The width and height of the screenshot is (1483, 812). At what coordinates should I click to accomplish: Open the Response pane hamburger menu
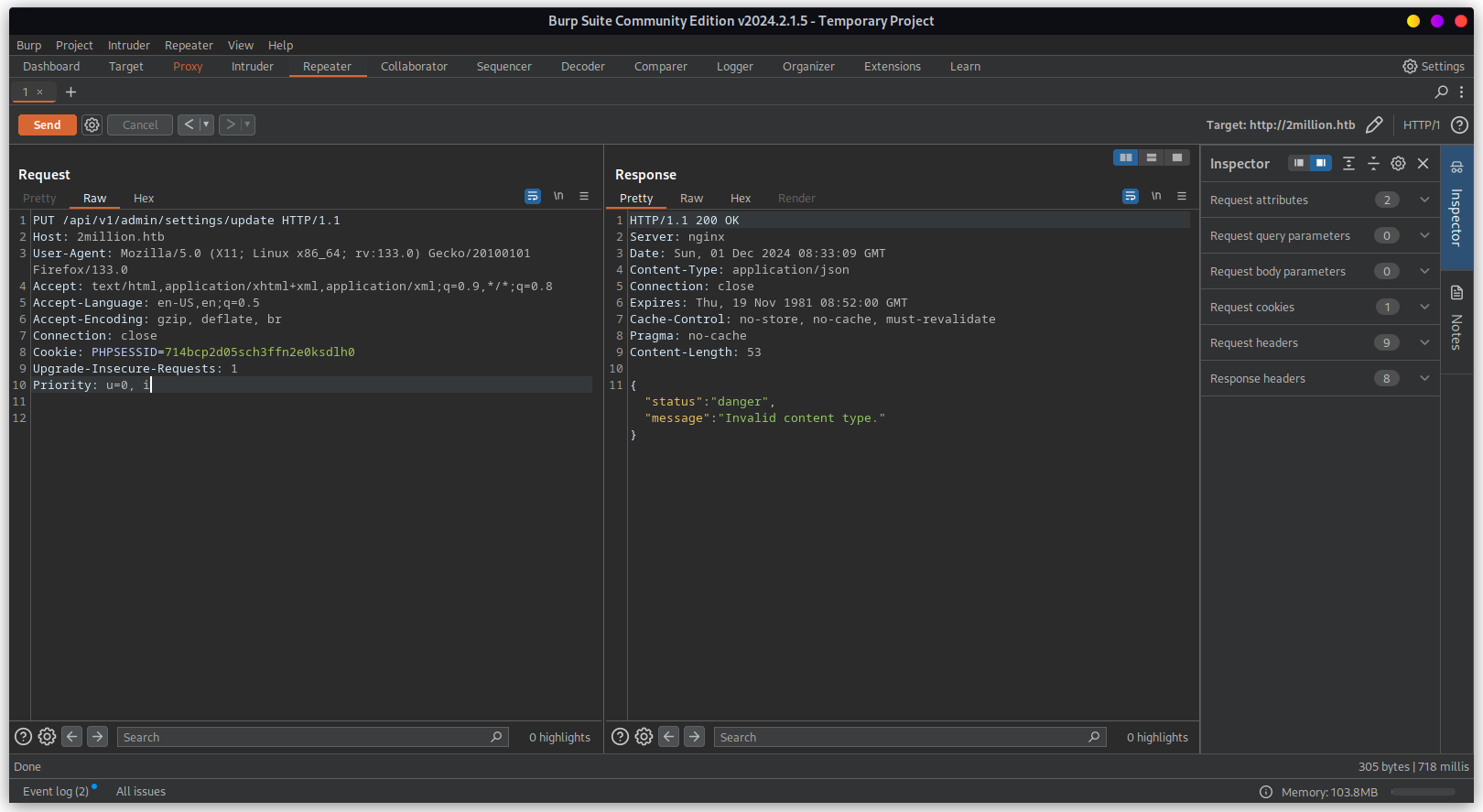[x=1182, y=196]
